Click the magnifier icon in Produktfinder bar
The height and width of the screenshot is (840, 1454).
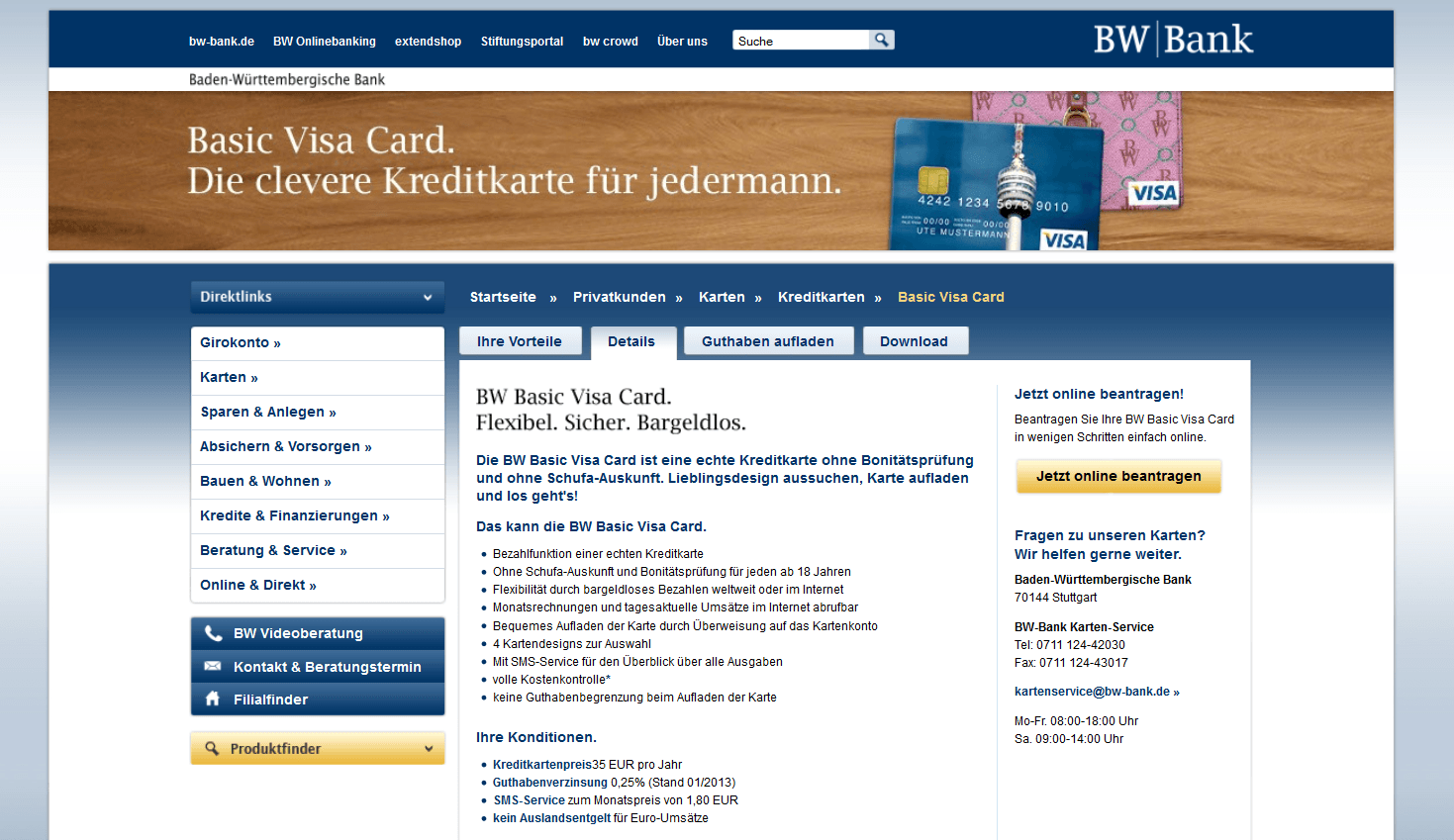[212, 748]
